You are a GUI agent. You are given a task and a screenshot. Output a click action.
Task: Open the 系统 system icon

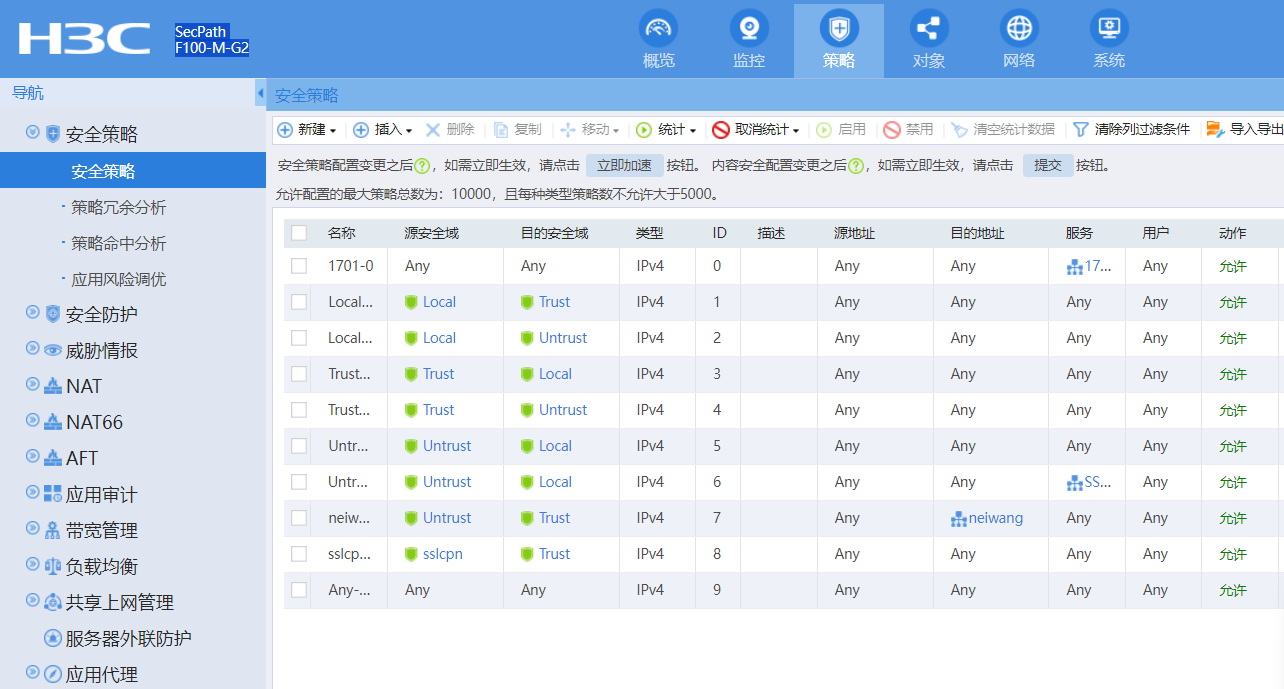click(1109, 28)
